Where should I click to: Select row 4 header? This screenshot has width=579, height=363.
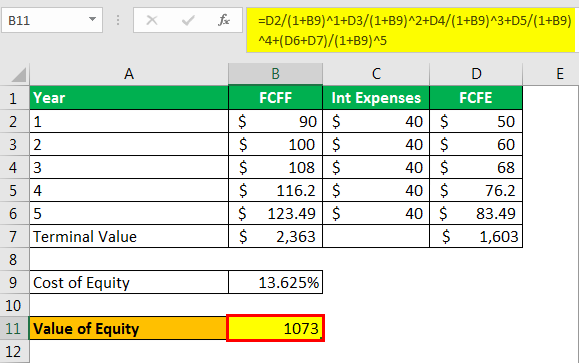pyautogui.click(x=13, y=167)
